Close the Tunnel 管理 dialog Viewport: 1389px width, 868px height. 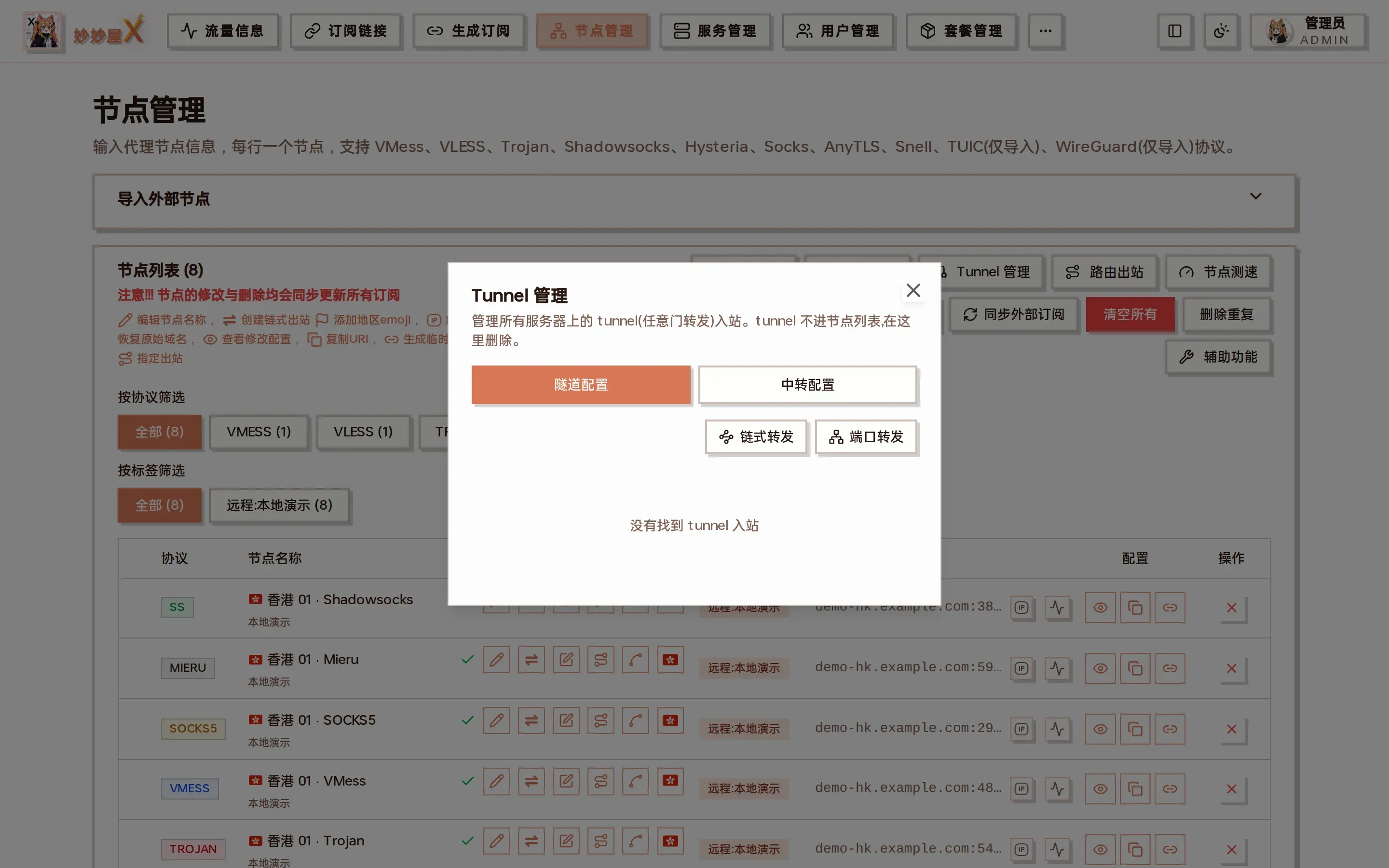click(912, 290)
